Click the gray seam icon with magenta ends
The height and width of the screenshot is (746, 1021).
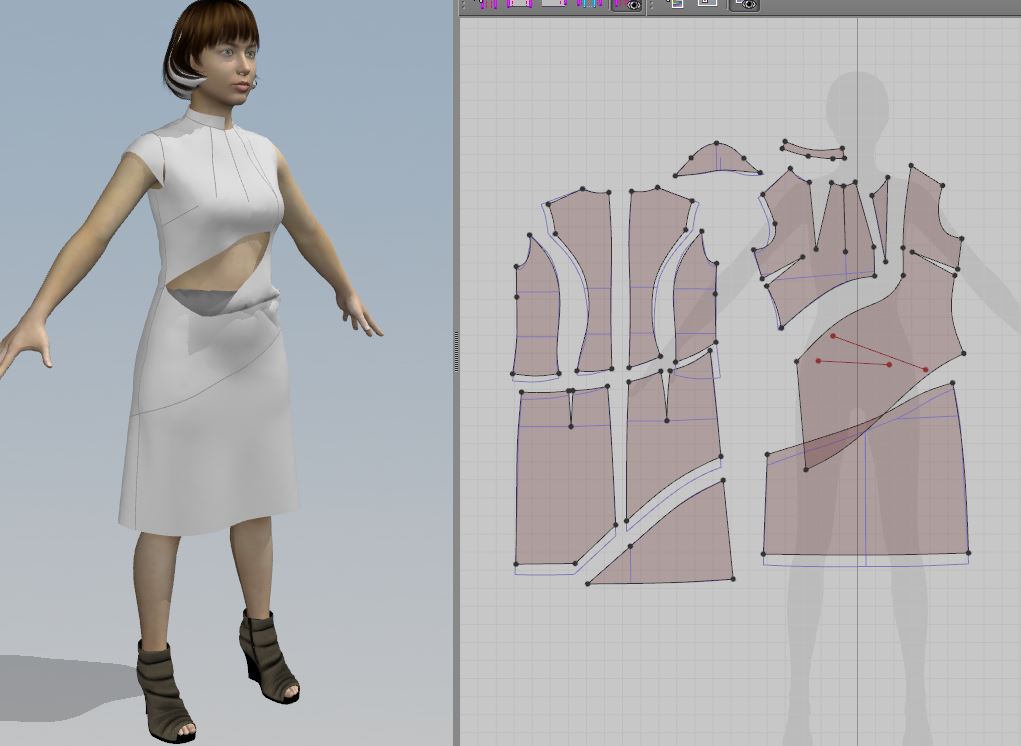coord(554,4)
